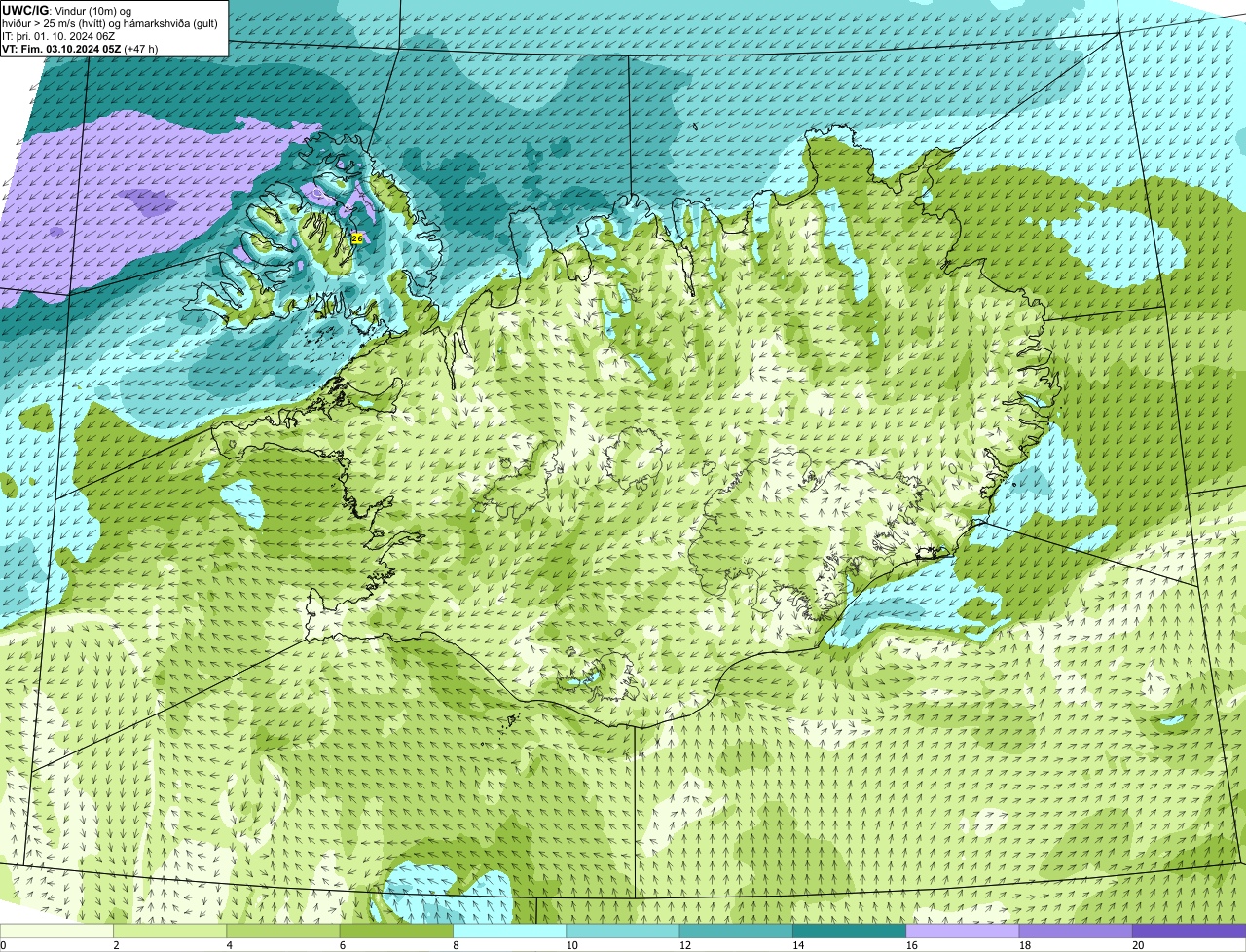Click the line 'hviður > 25 m/s (hvítt) og hámarkshviða (gult)'
The width and height of the screenshot is (1246, 952).
point(110,23)
